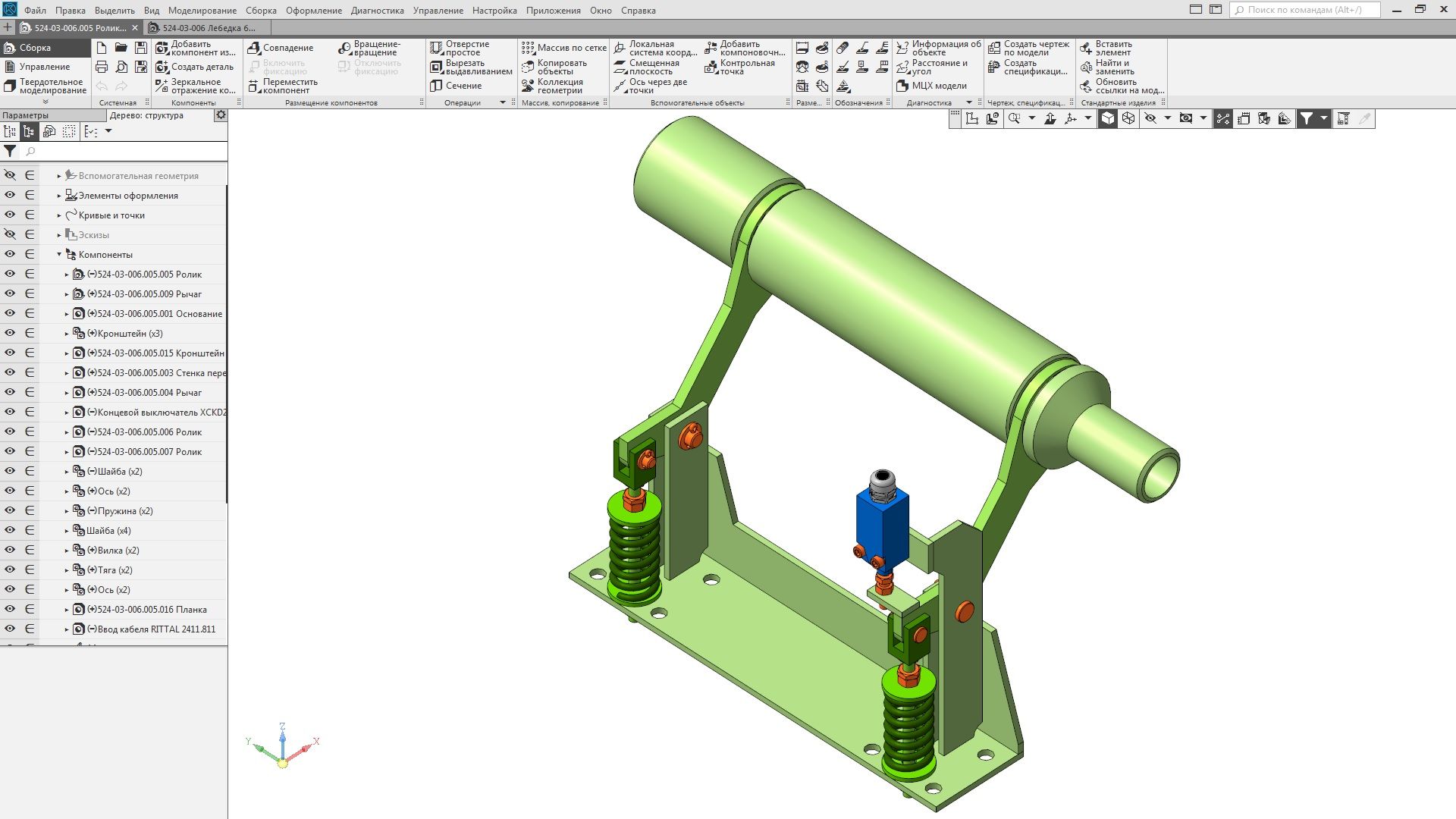The image size is (1456, 819).
Task: Click the Совпадение mate button
Action: [281, 48]
